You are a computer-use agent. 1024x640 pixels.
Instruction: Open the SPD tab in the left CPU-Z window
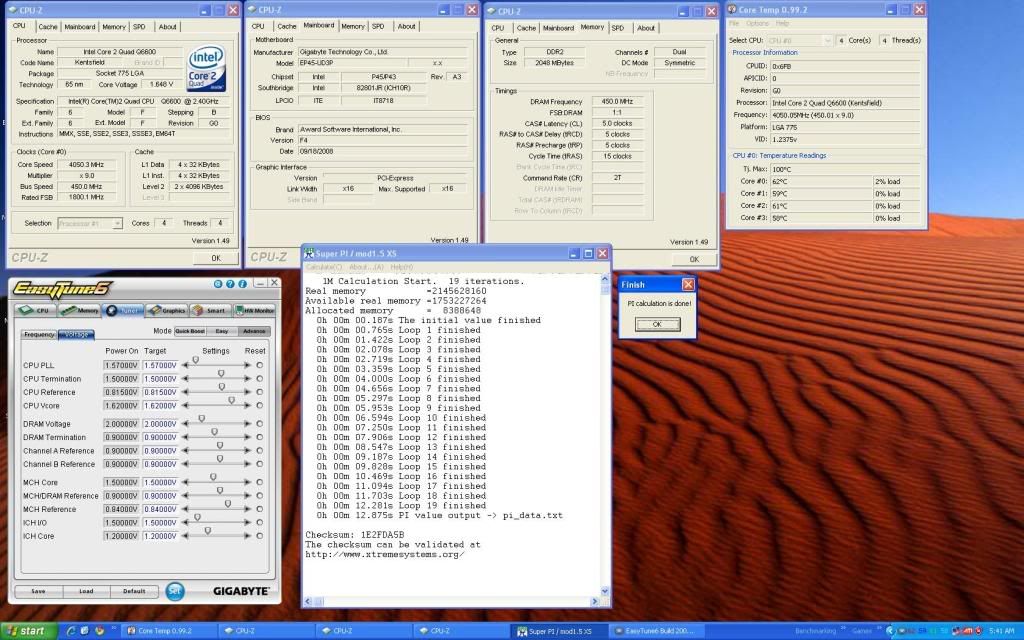[139, 27]
